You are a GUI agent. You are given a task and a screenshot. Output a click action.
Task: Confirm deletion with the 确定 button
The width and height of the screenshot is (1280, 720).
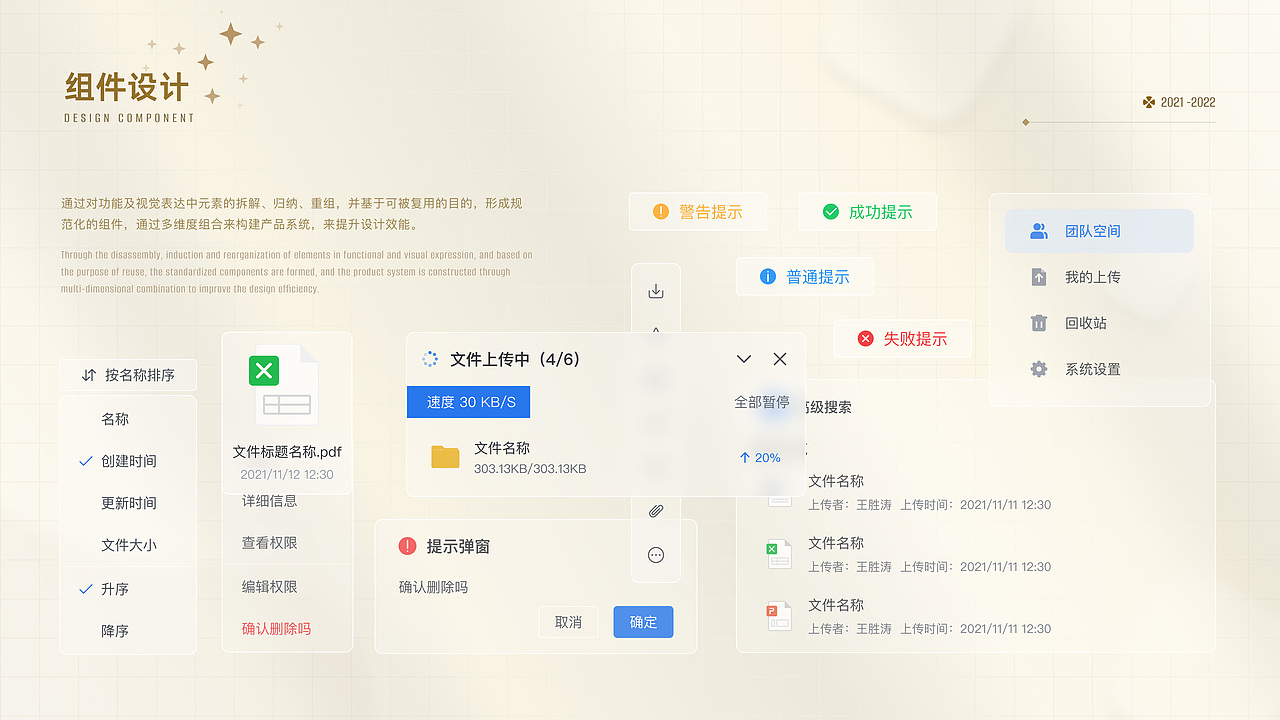click(643, 621)
